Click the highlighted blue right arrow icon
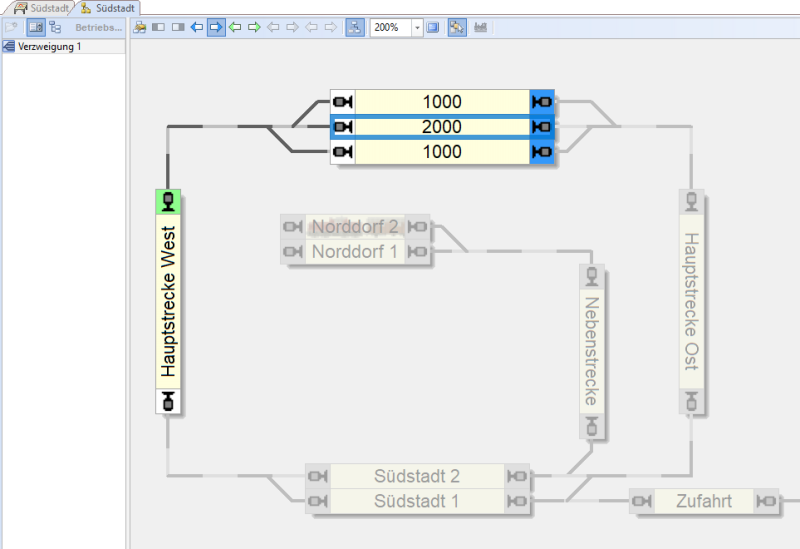The height and width of the screenshot is (549, 800). click(x=216, y=27)
